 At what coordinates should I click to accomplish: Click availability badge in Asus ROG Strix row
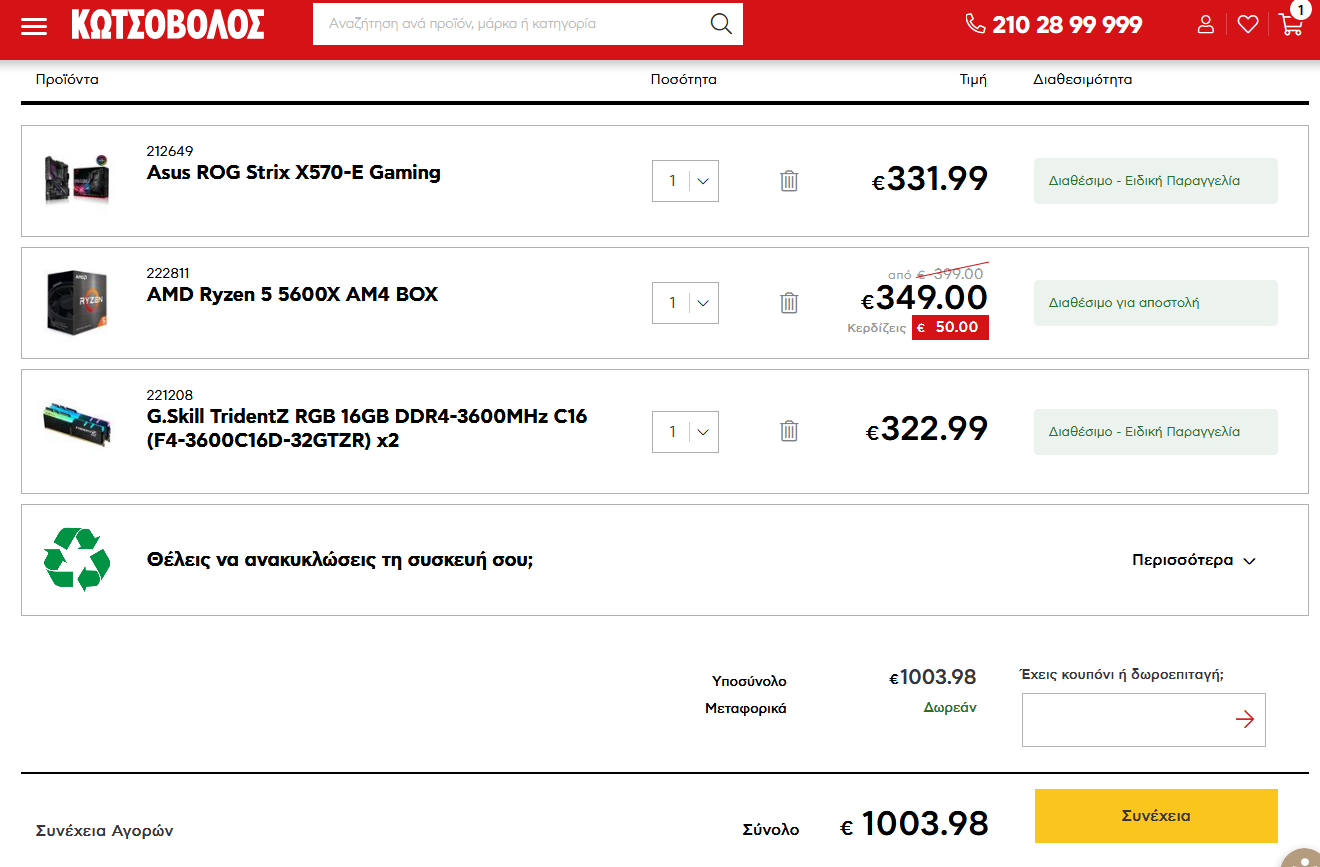tap(1156, 181)
